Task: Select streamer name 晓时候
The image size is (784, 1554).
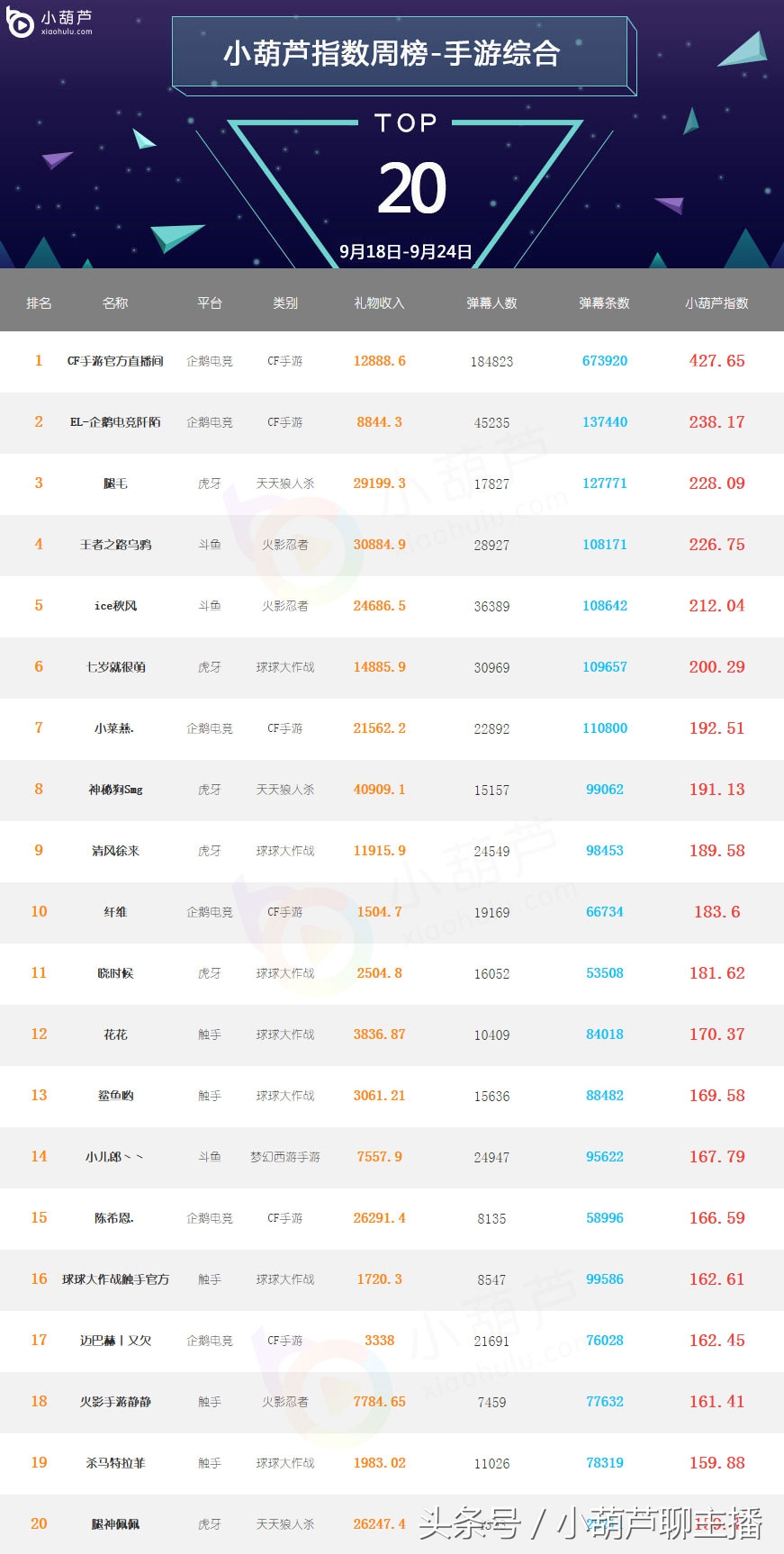Action: click(x=115, y=973)
